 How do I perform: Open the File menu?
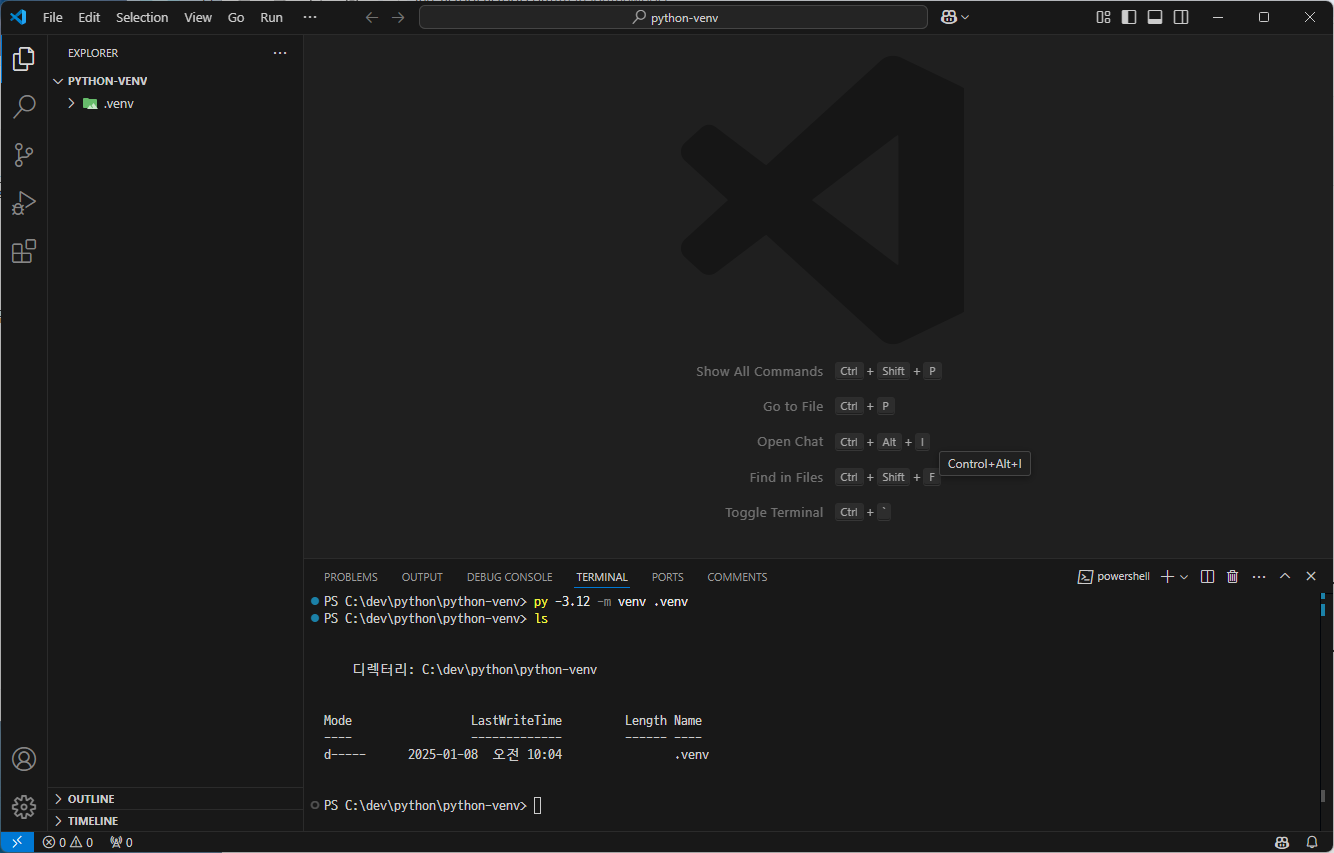53,17
